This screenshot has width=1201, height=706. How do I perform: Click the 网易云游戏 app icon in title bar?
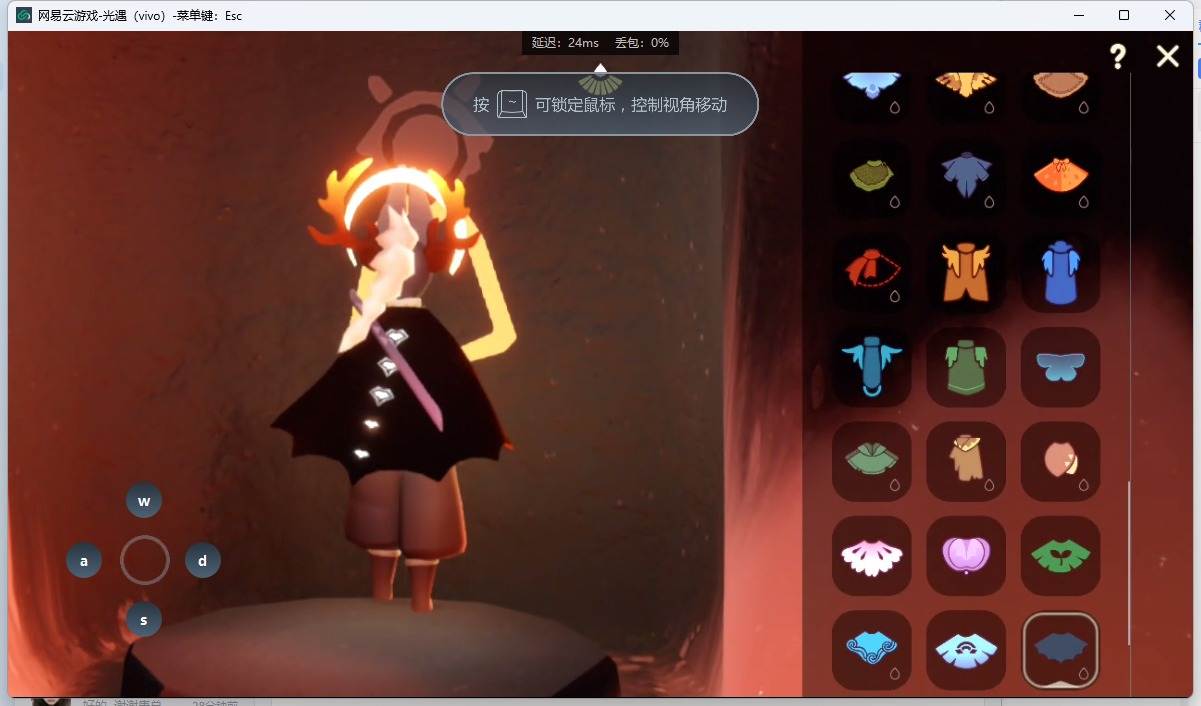coord(24,15)
